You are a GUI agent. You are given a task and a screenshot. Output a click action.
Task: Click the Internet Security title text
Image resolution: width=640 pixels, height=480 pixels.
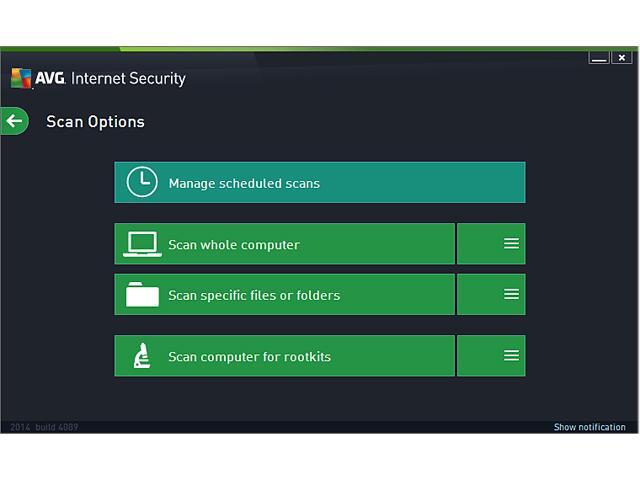pos(128,79)
